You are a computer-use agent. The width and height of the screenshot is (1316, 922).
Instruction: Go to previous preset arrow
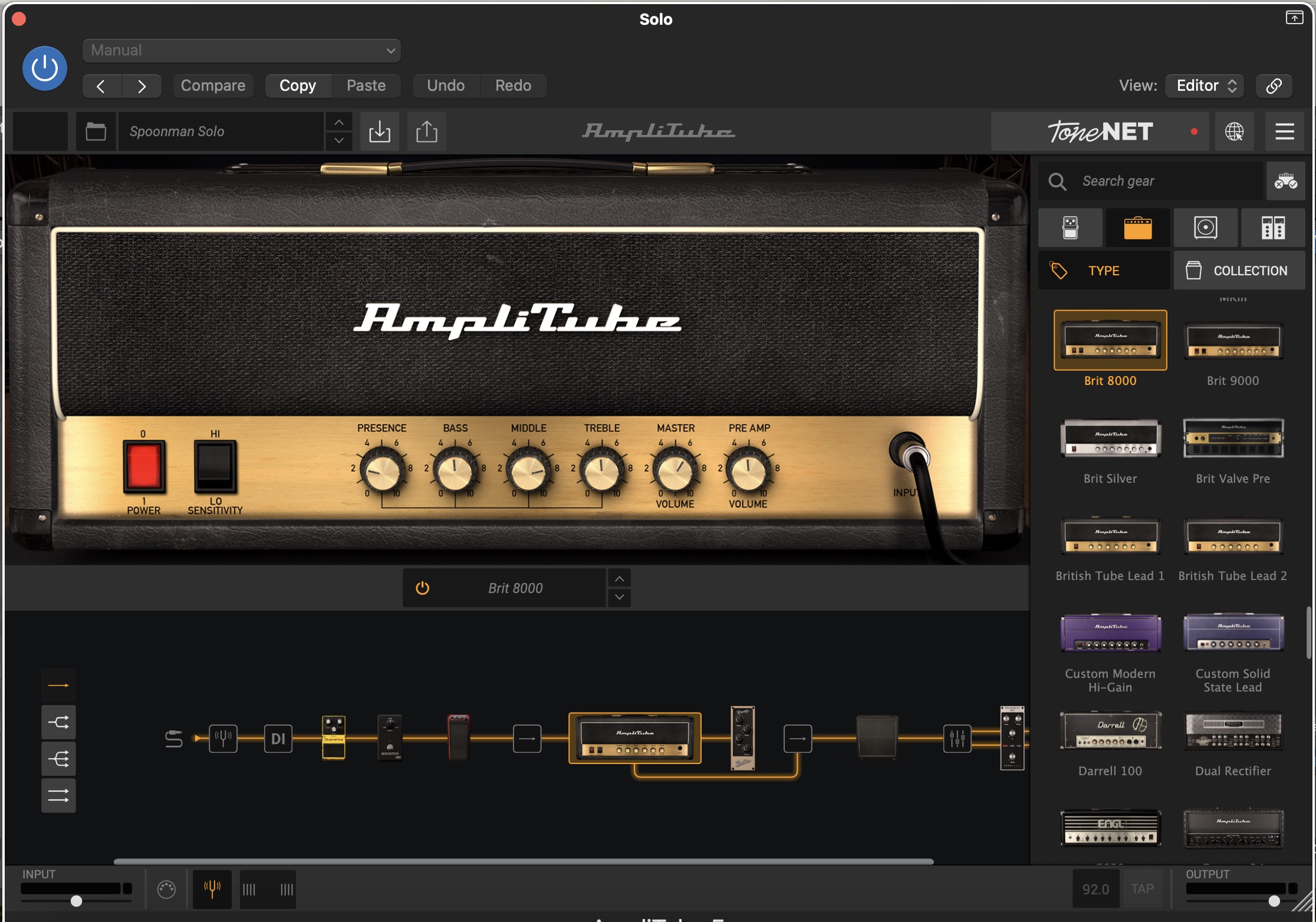101,86
